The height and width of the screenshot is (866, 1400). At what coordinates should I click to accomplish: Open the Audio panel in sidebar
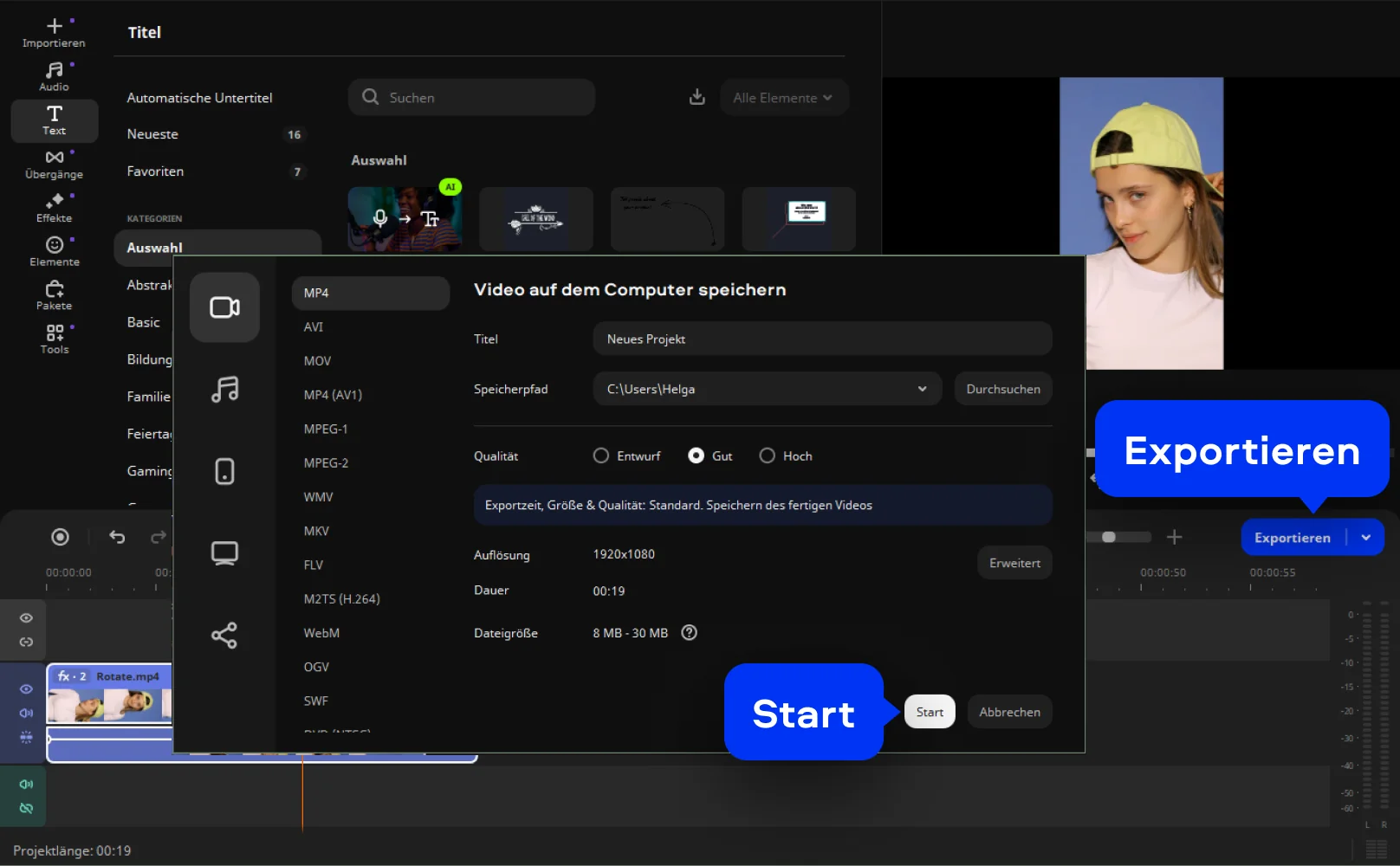54,76
